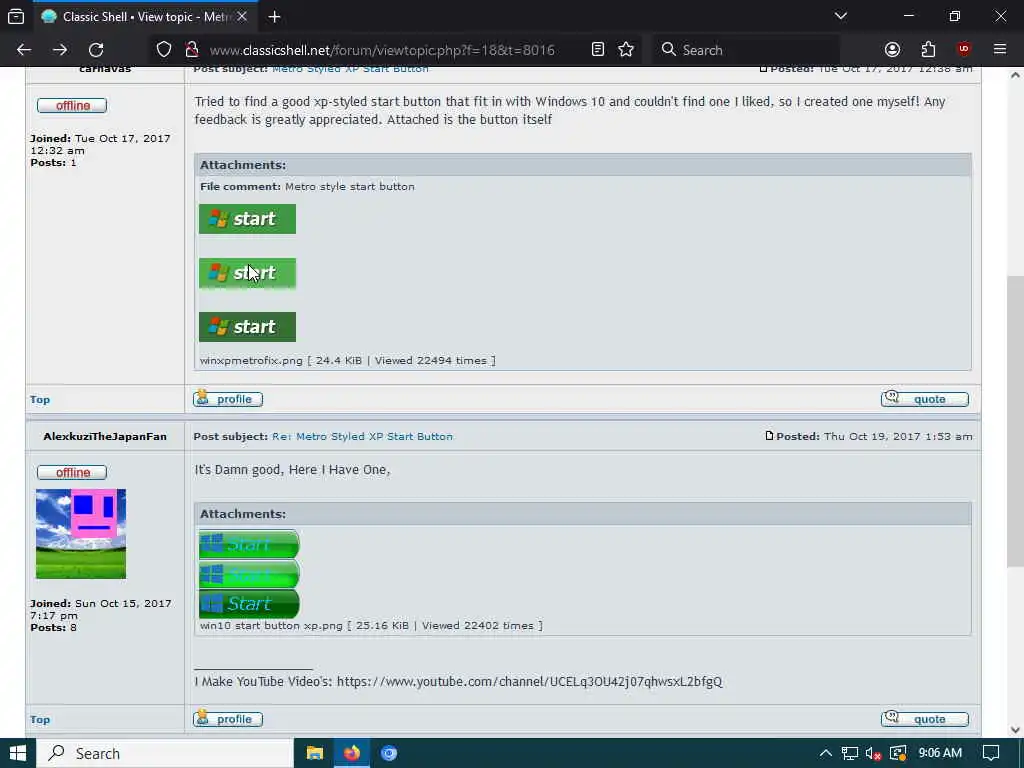Click the normal state green start button image
1024x768 pixels.
[x=248, y=219]
